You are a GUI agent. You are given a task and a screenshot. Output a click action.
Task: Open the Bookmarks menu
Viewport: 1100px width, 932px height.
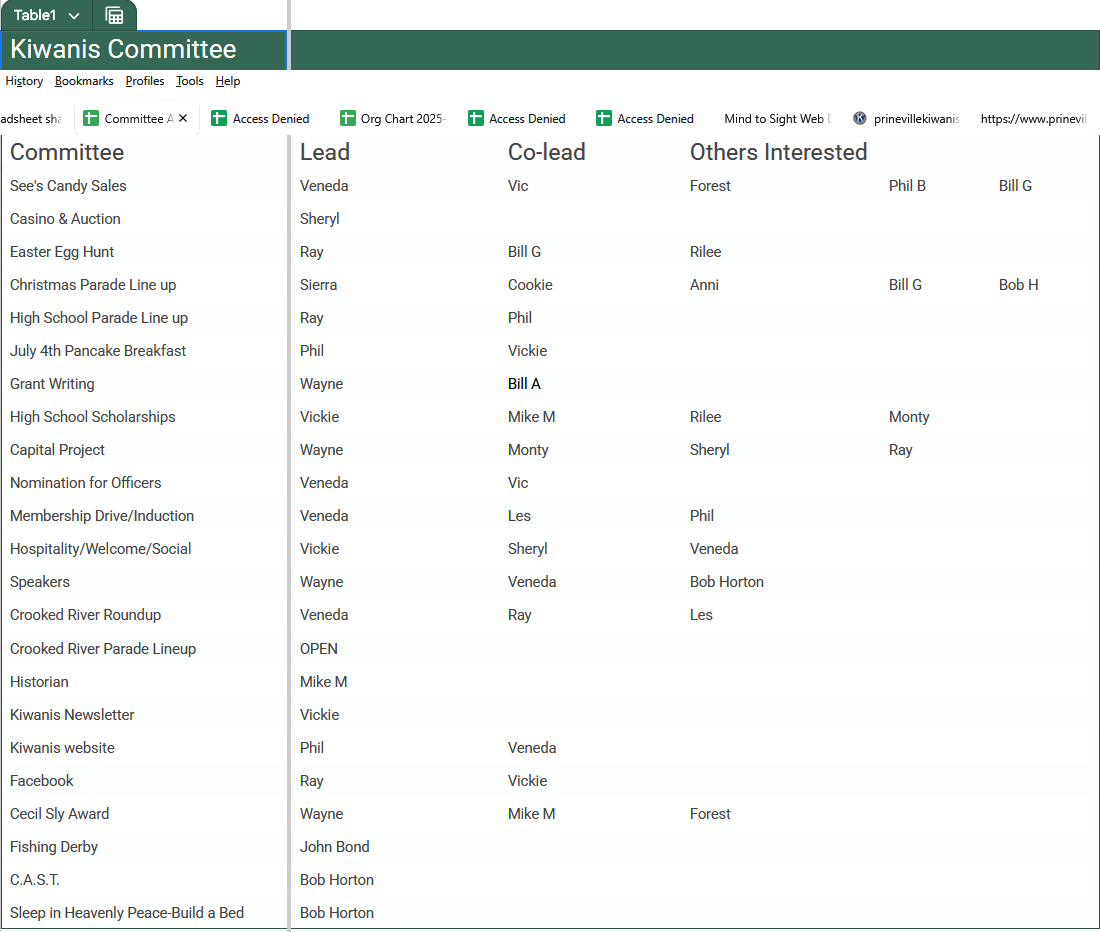(84, 81)
